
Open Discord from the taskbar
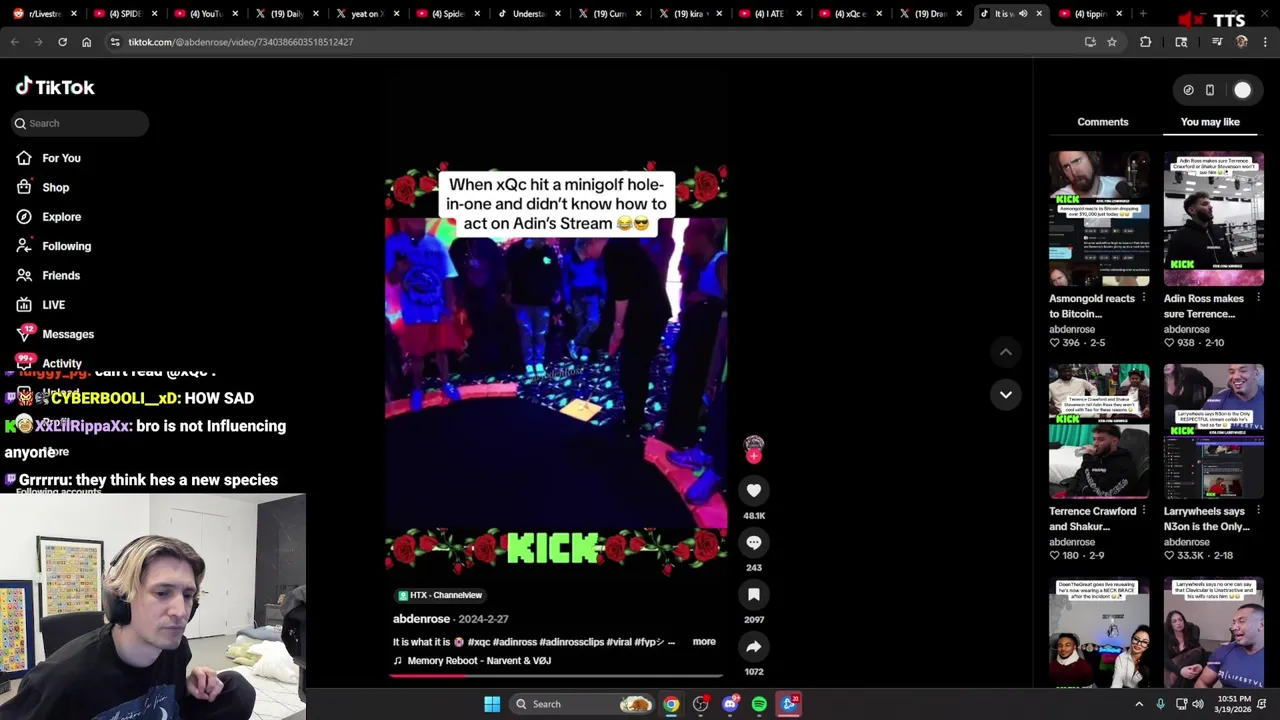730,704
